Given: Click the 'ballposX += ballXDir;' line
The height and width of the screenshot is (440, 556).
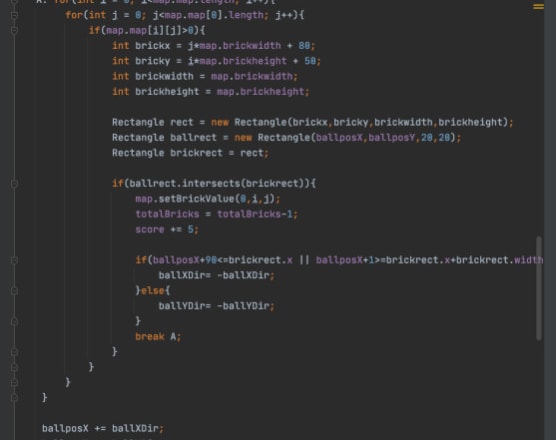Looking at the screenshot, I should [x=103, y=428].
